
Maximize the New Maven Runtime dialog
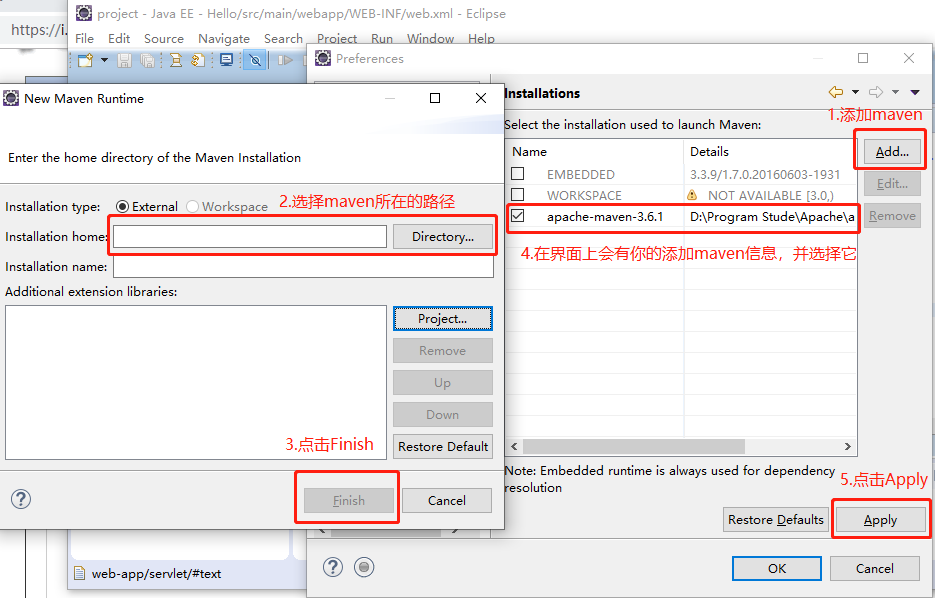click(435, 98)
